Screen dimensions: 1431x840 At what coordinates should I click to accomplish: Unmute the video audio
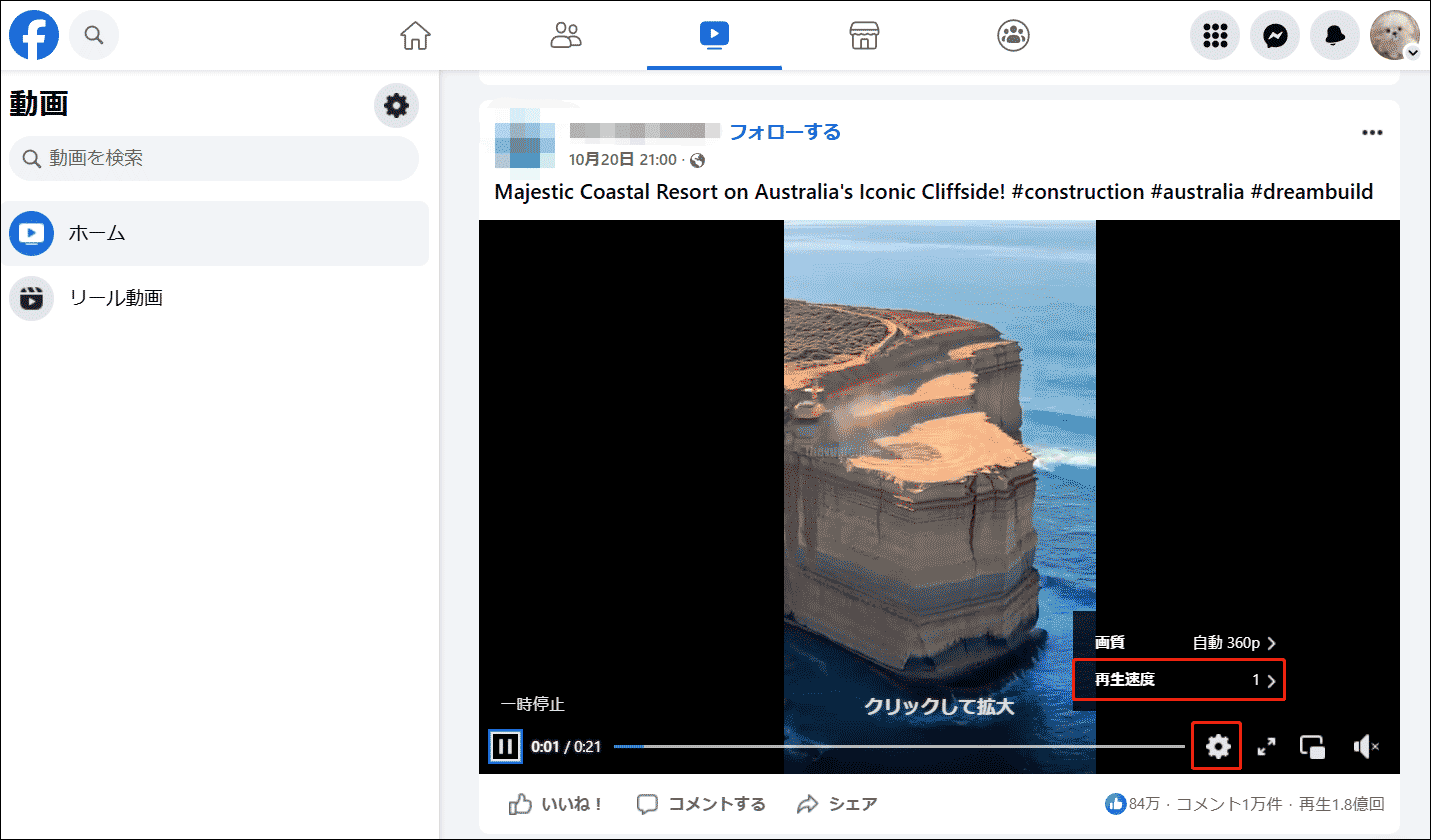click(x=1367, y=745)
